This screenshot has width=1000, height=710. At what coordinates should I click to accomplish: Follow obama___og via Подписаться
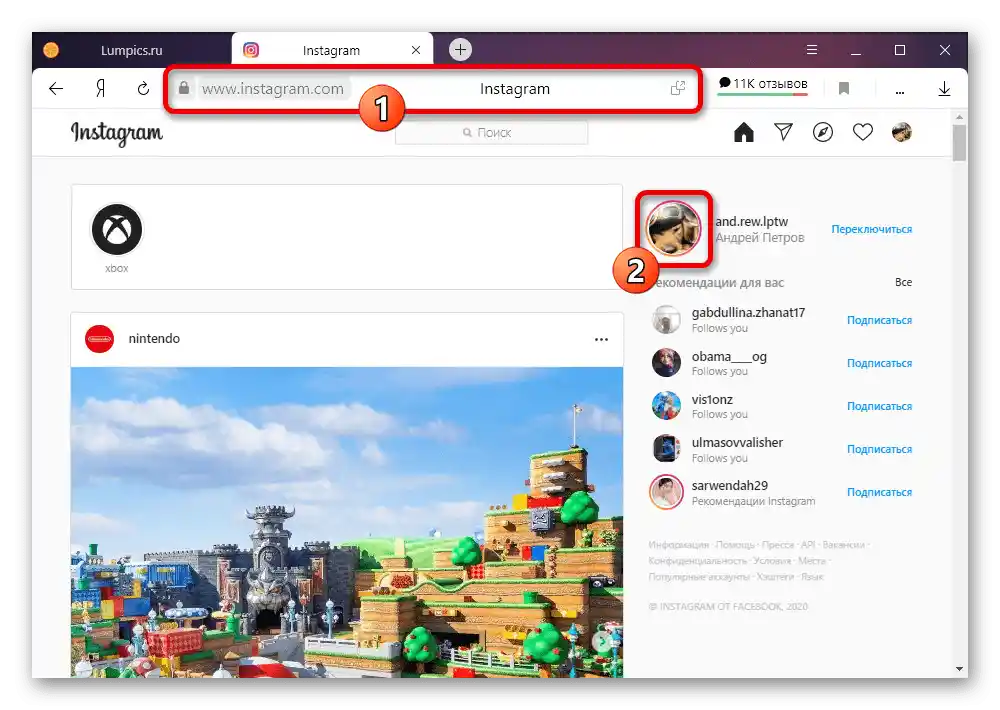(x=879, y=363)
